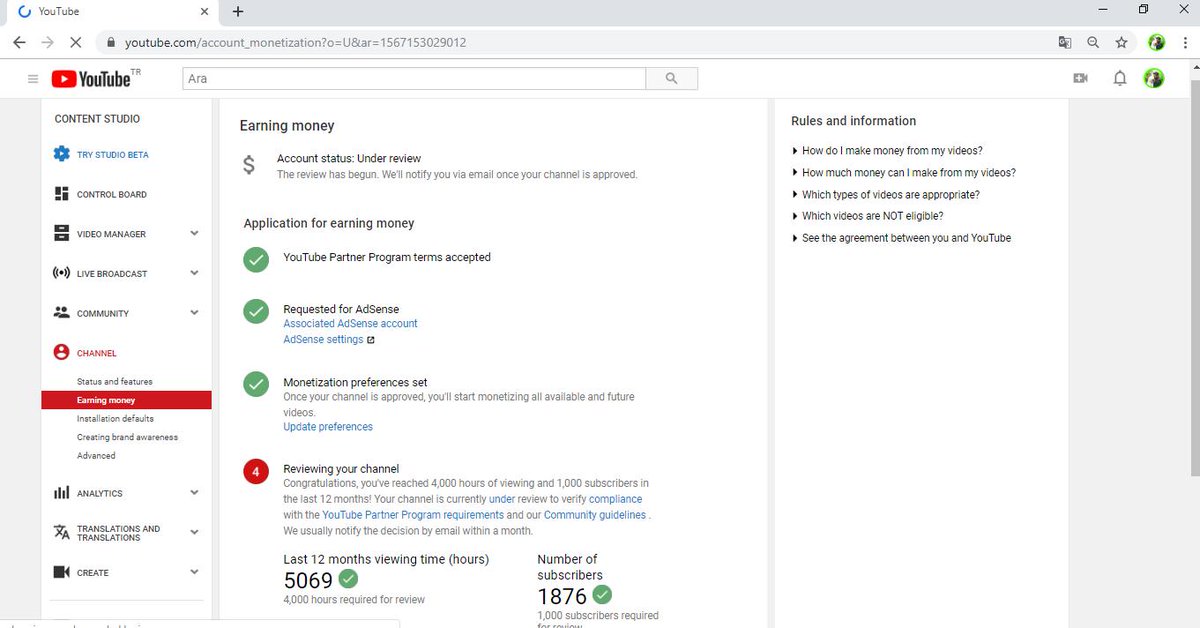
Task: Click the Content Studio heading
Action: click(97, 119)
